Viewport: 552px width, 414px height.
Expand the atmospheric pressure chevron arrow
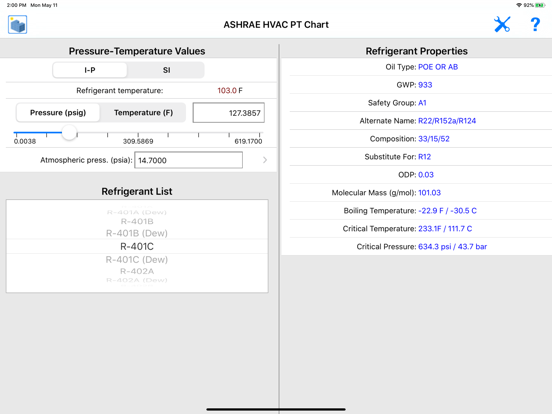click(x=265, y=160)
